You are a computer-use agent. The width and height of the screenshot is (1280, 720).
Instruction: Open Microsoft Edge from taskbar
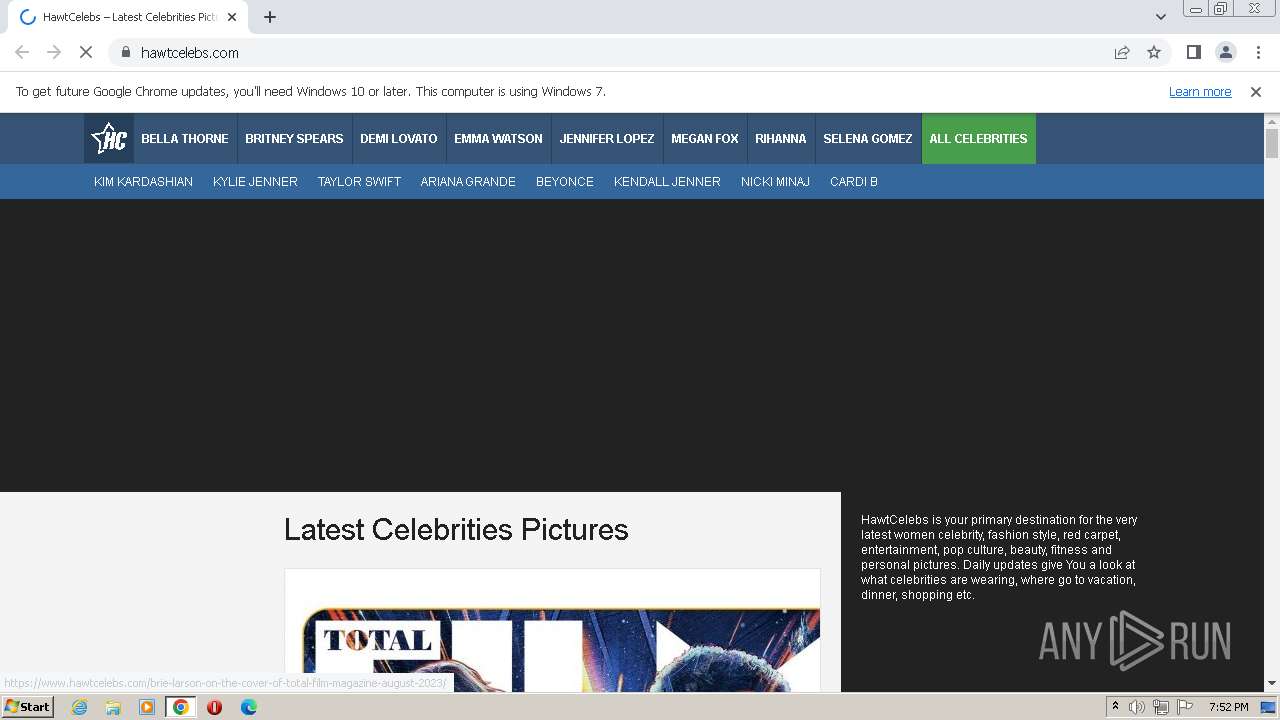pos(249,707)
